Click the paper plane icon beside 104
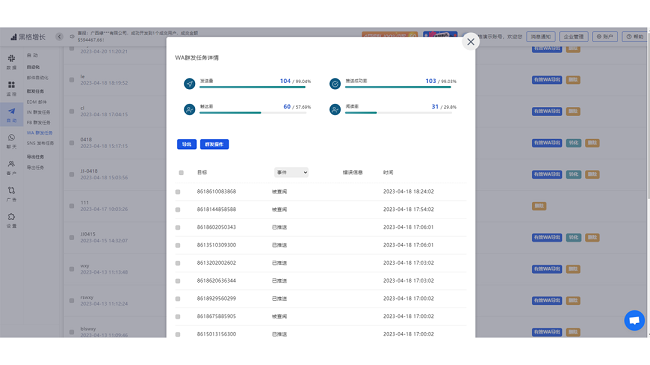 (189, 84)
